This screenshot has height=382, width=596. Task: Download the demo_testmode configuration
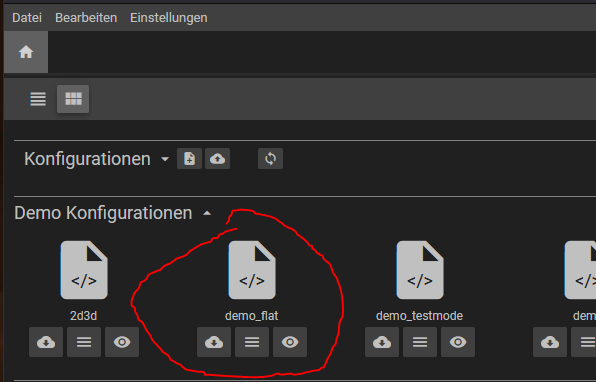pyautogui.click(x=382, y=342)
